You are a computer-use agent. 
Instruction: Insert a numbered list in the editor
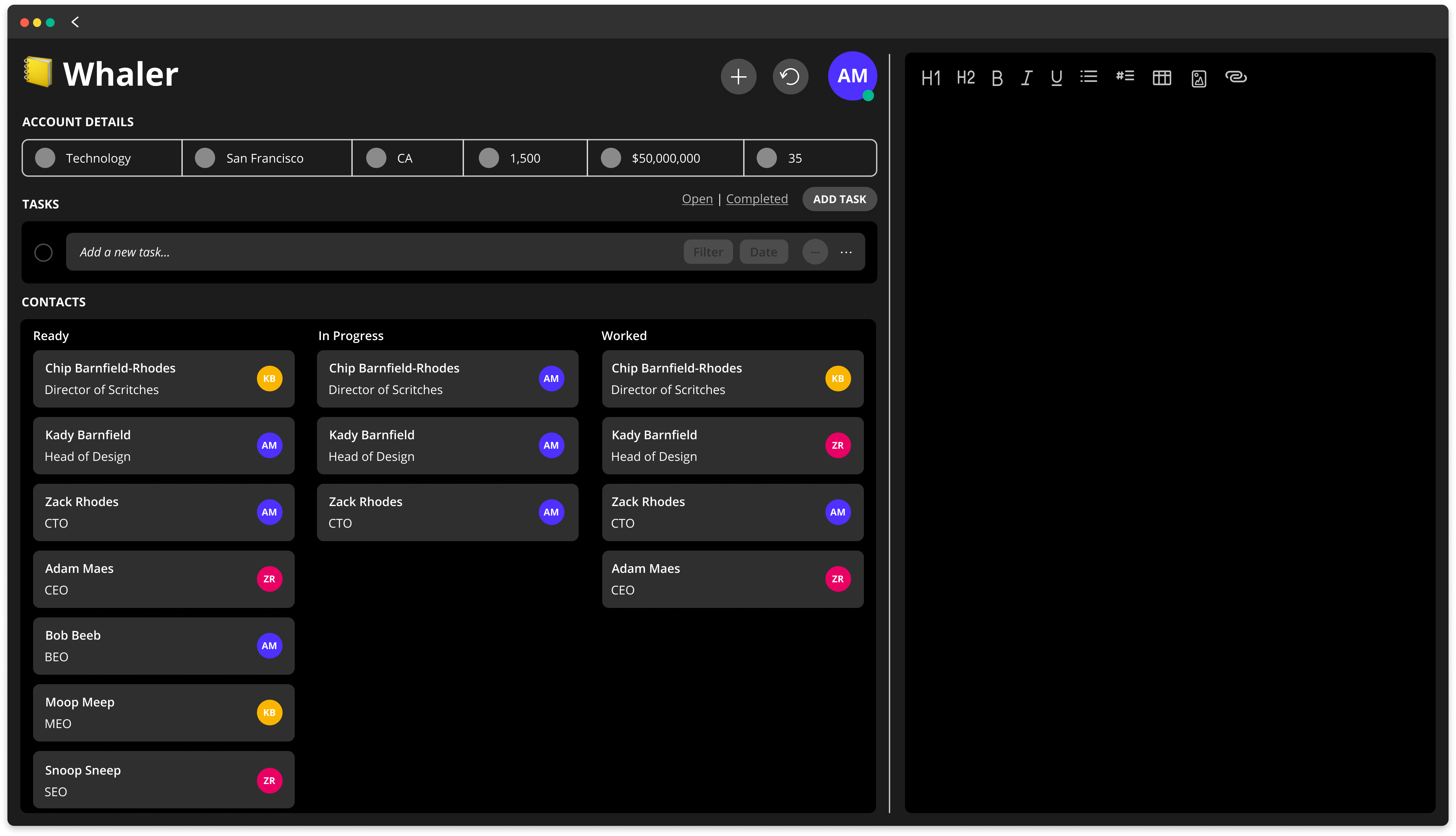[1125, 77]
